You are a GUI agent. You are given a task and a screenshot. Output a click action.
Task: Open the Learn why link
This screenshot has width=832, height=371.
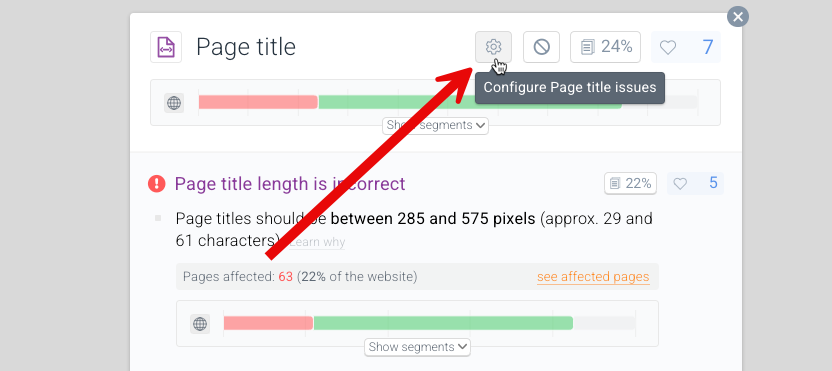[317, 242]
